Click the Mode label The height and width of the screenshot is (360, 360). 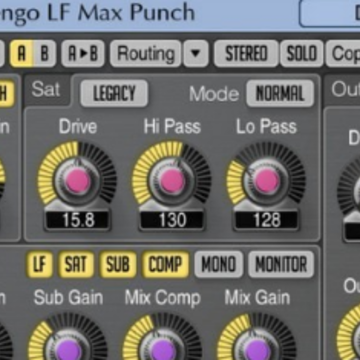coord(214,94)
